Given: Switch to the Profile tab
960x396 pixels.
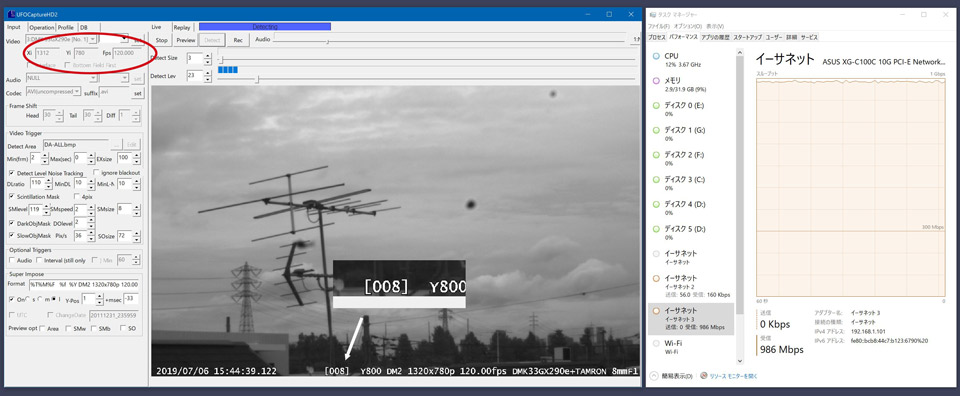Looking at the screenshot, I should tap(66, 27).
